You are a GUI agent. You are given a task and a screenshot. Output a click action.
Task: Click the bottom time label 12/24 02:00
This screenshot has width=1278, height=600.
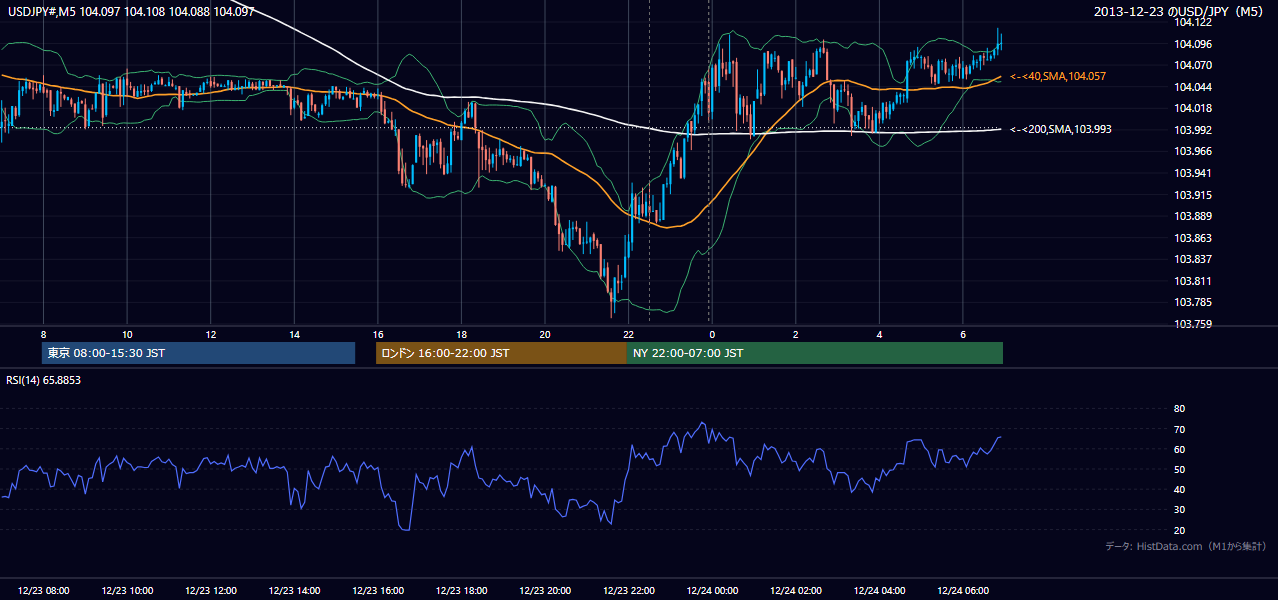coord(795,590)
